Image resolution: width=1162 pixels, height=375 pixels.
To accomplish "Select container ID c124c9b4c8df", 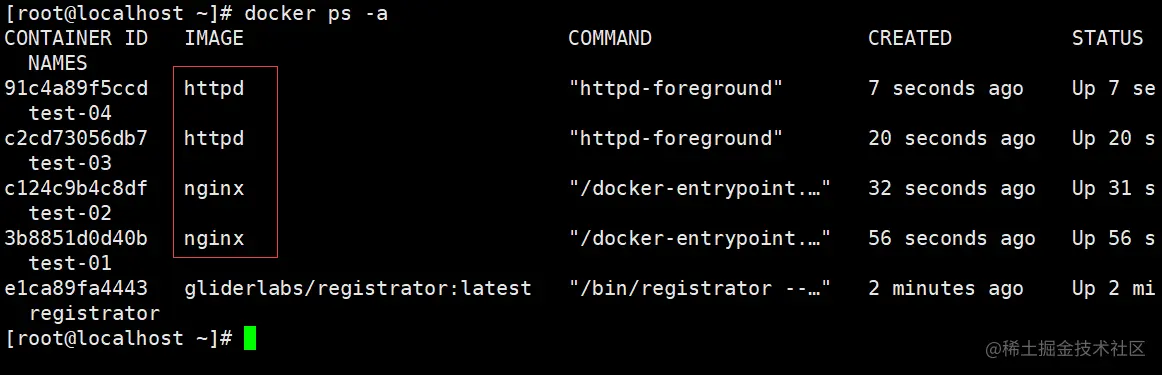I will pos(76,188).
